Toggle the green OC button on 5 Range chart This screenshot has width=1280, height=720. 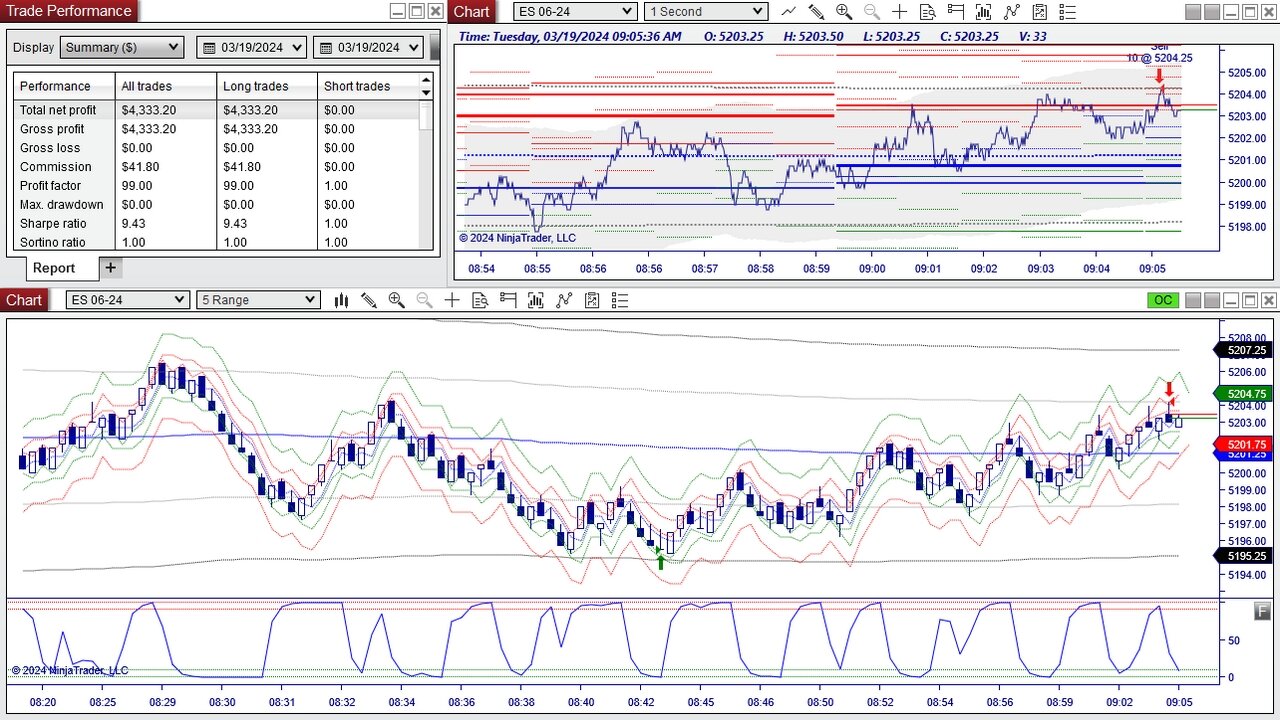[1163, 300]
